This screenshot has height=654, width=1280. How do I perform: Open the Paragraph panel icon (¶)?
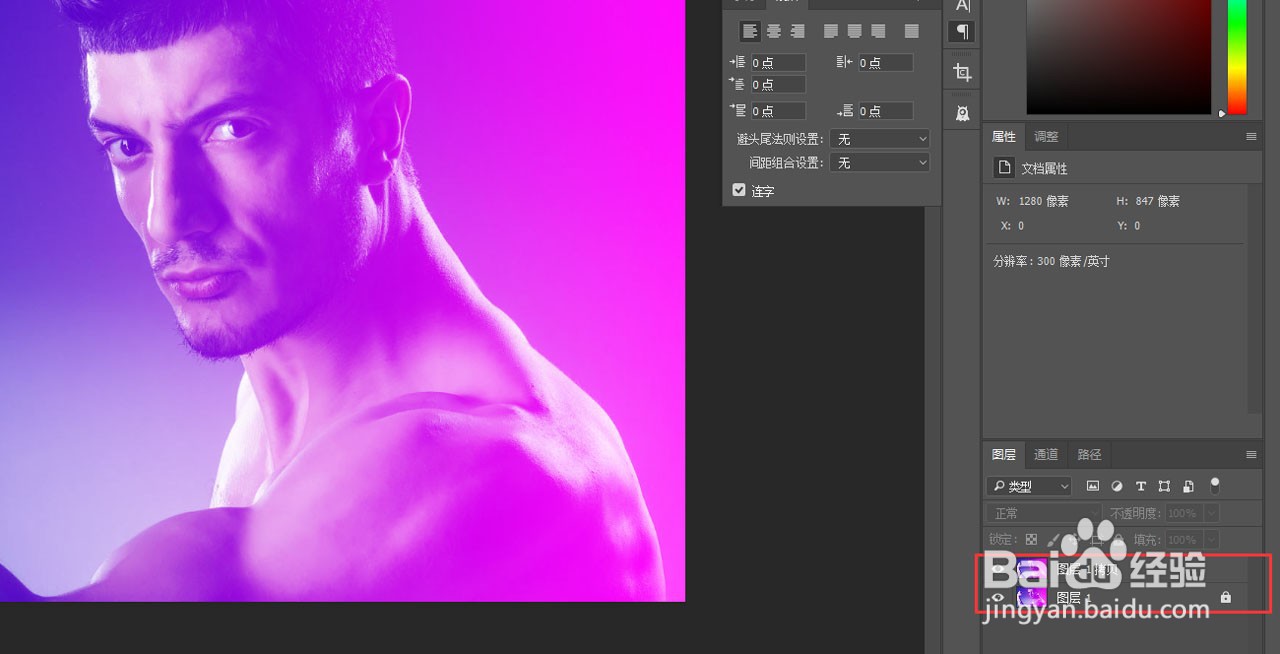point(962,32)
